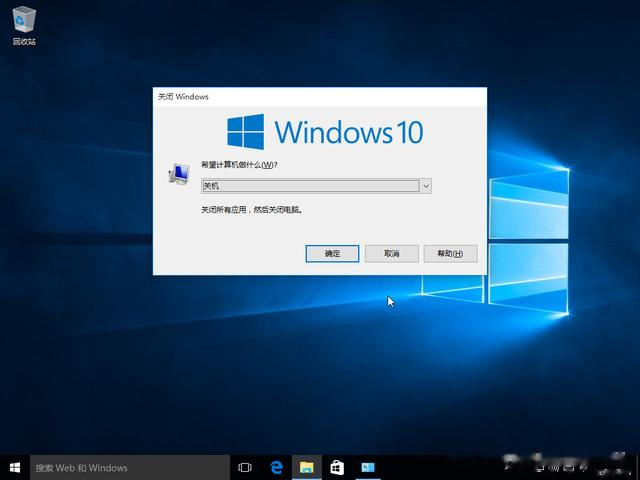Open help via the 帮助(H) button

click(x=450, y=254)
